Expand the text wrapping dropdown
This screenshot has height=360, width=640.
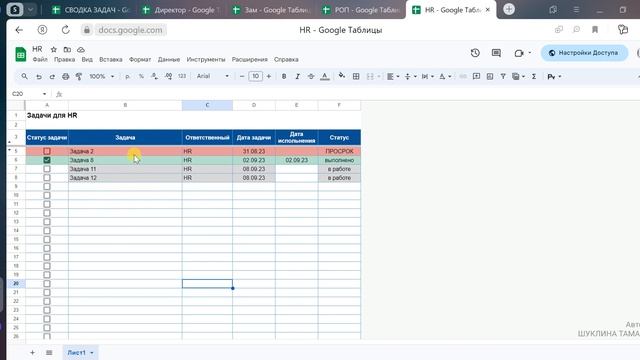click(x=433, y=76)
